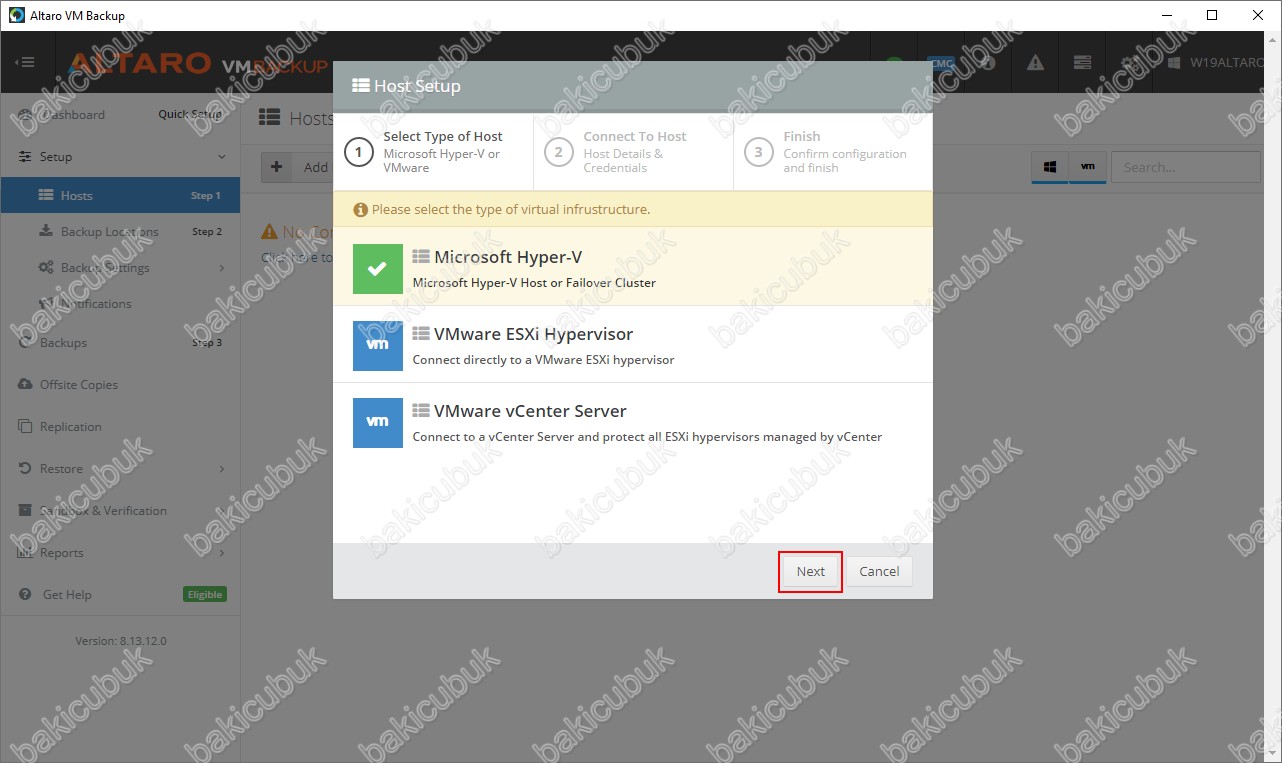This screenshot has width=1282, height=763.
Task: Open Notifications in the sidebar
Action: (x=120, y=303)
